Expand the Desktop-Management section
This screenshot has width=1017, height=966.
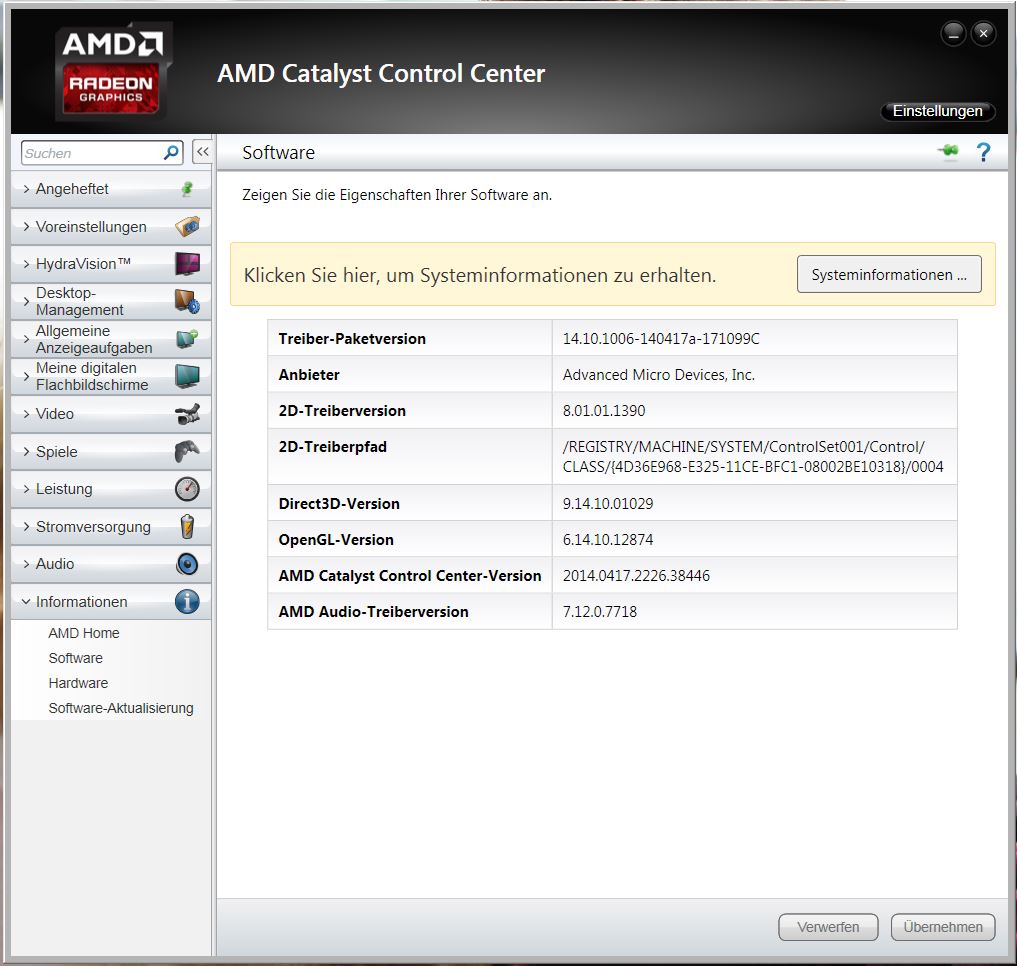(111, 301)
